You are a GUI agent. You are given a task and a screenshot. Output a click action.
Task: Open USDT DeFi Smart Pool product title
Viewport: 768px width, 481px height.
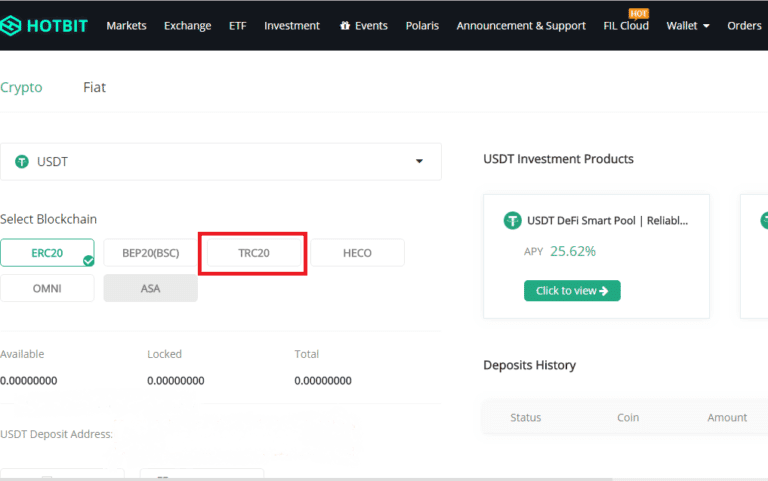click(607, 220)
